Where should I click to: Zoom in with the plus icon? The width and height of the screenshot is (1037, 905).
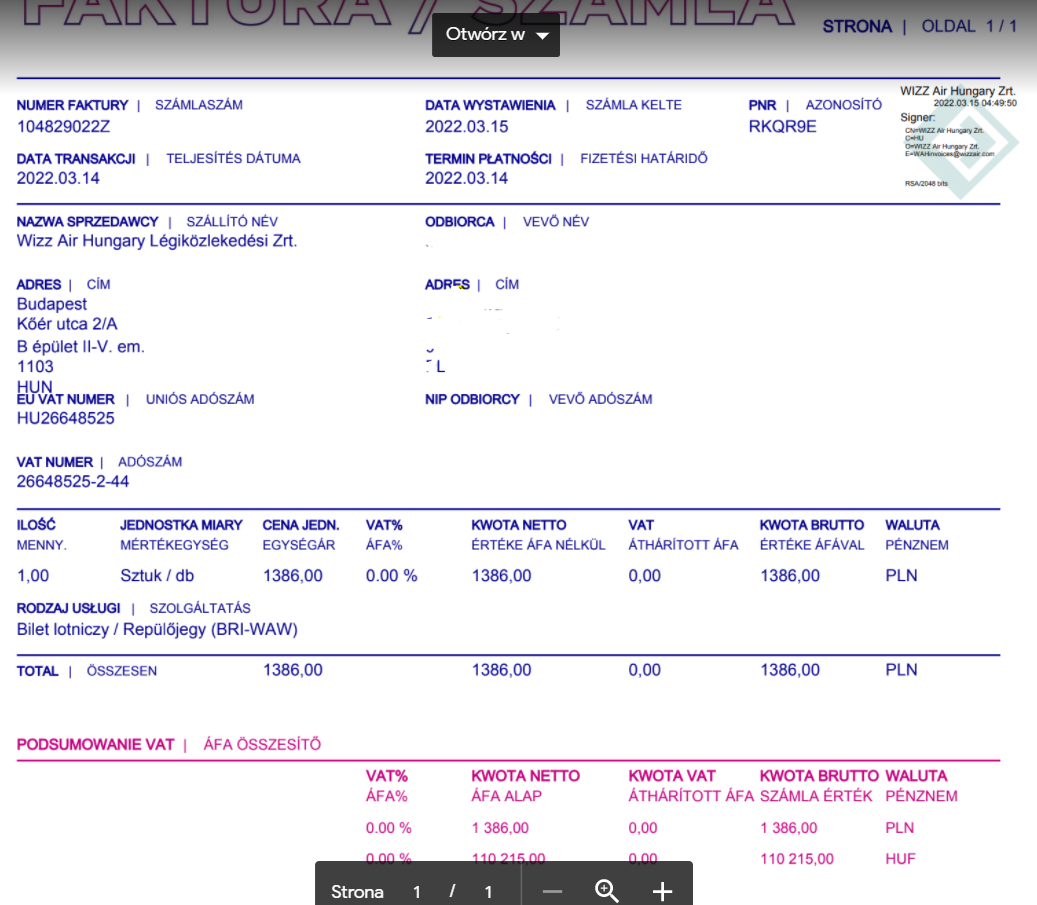[x=662, y=892]
